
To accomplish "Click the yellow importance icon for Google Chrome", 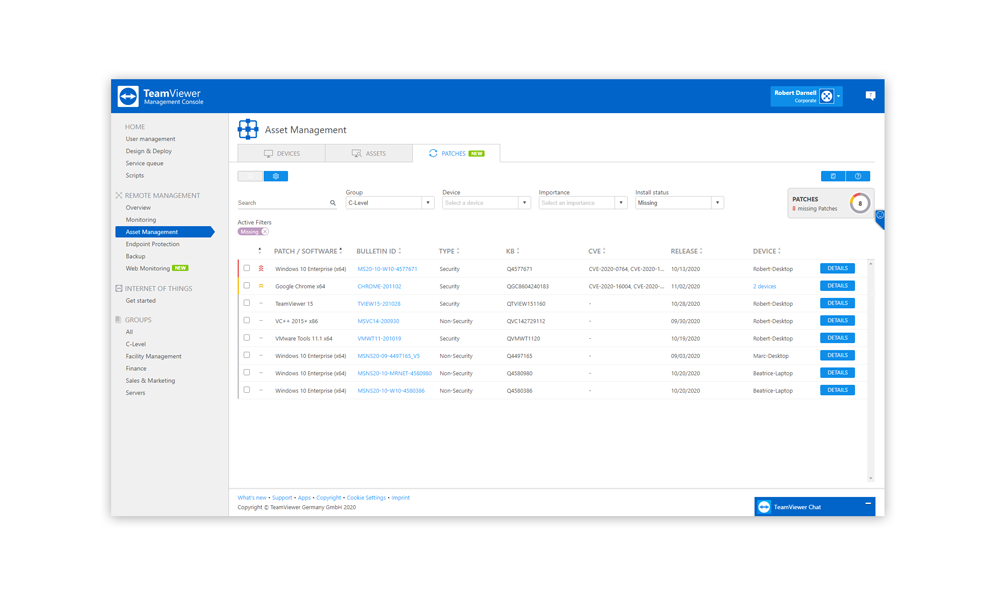I will (261, 286).
